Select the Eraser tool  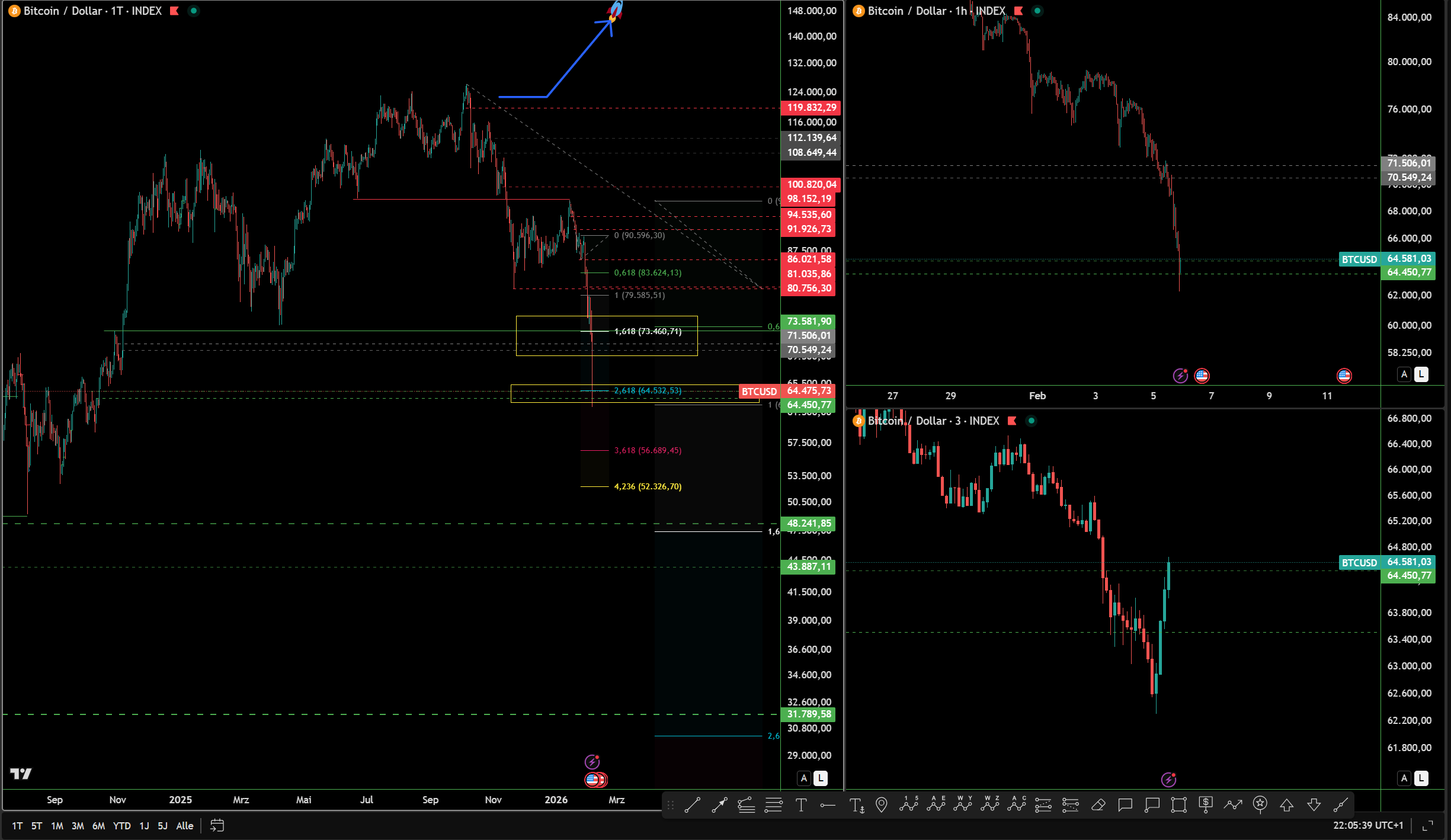point(1098,804)
